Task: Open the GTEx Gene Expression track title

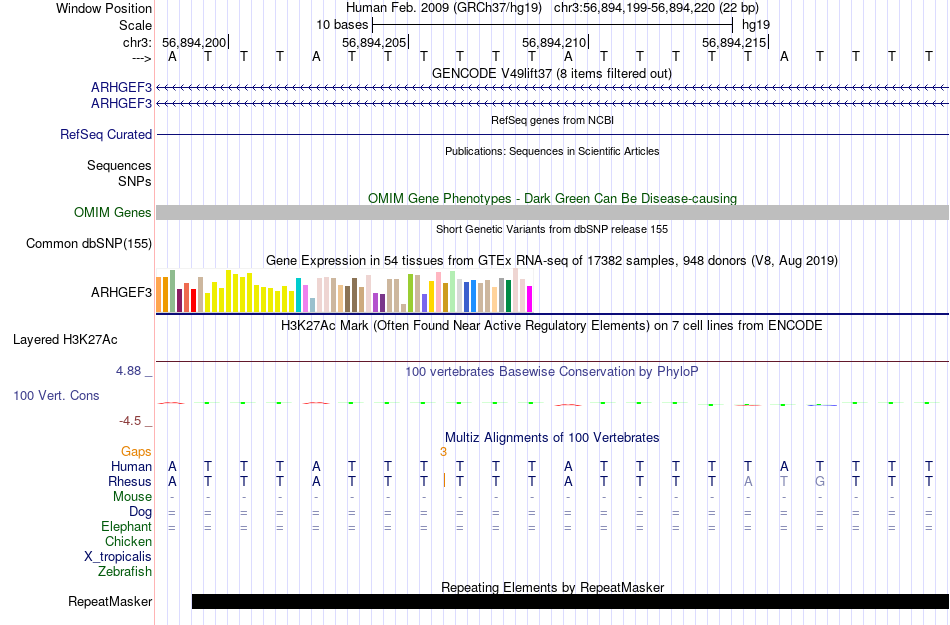Action: tap(552, 260)
